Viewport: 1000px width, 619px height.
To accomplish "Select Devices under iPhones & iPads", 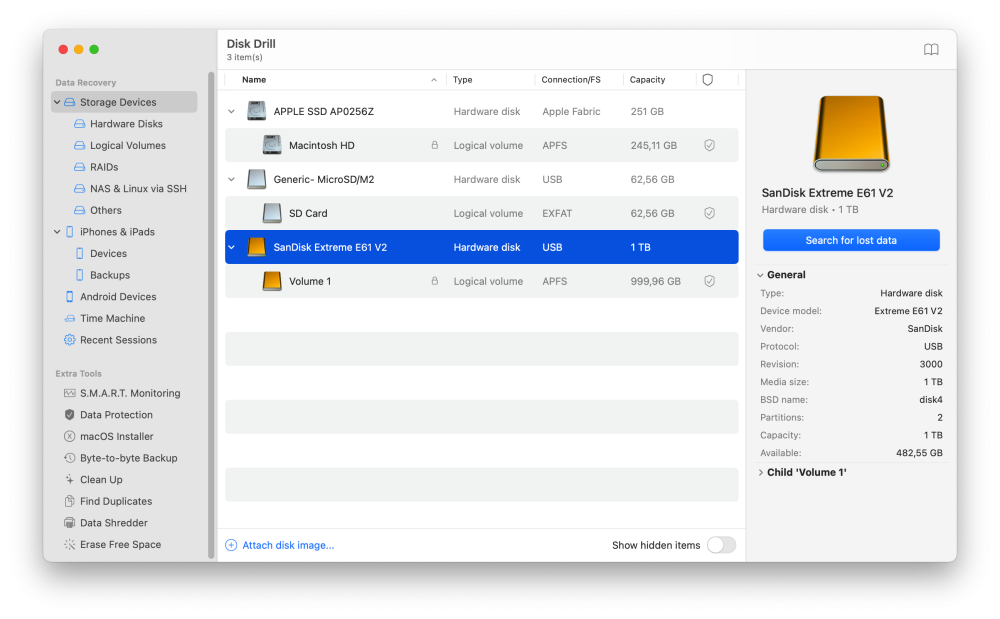I will click(108, 254).
